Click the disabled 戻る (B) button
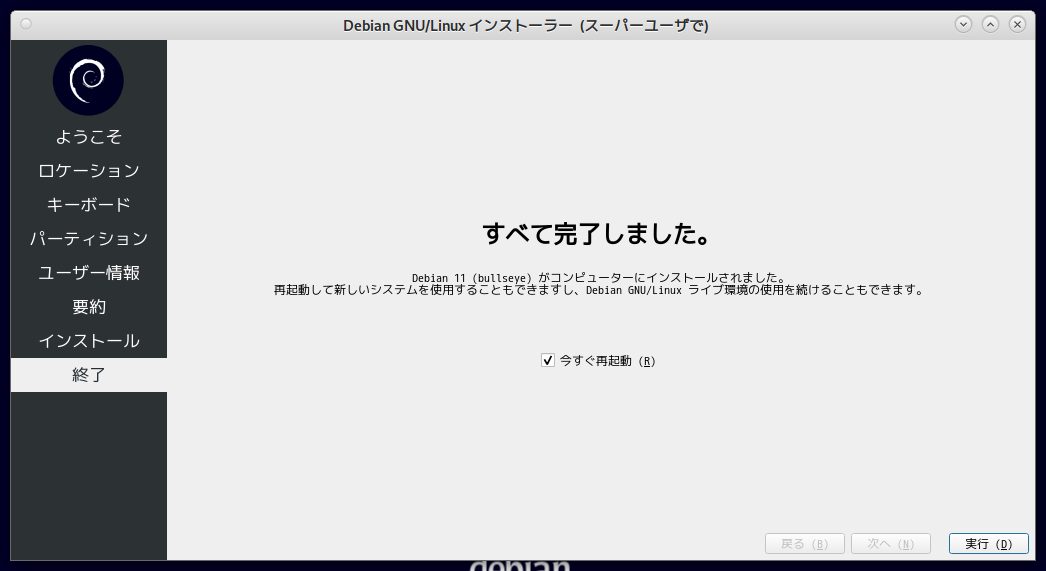 (x=805, y=544)
